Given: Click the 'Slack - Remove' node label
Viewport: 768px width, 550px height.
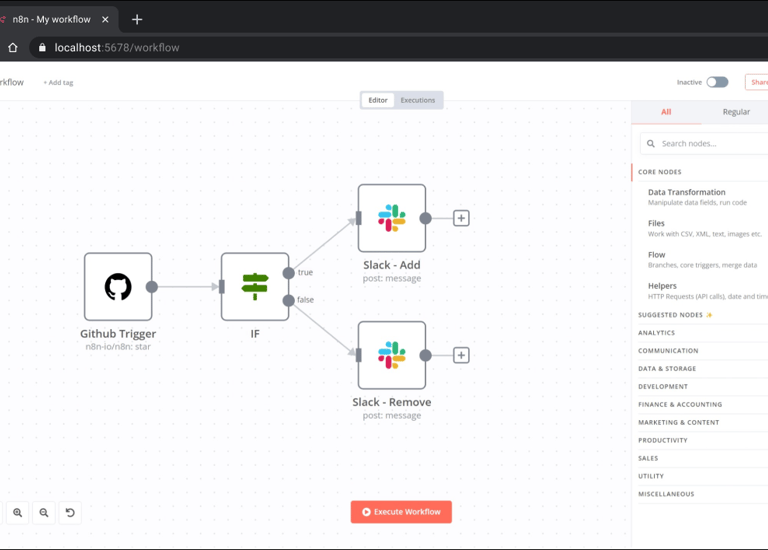Looking at the screenshot, I should (392, 402).
